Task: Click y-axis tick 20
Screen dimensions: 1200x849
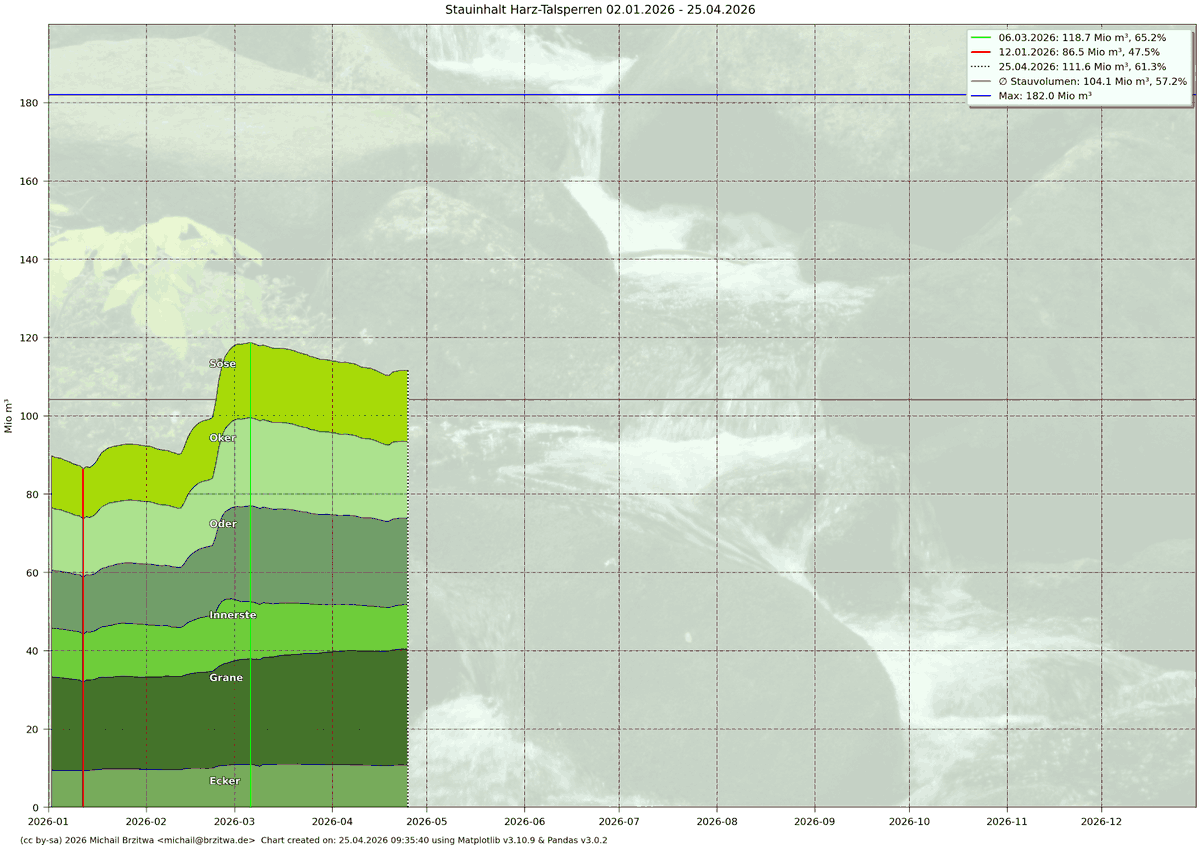Action: point(32,729)
